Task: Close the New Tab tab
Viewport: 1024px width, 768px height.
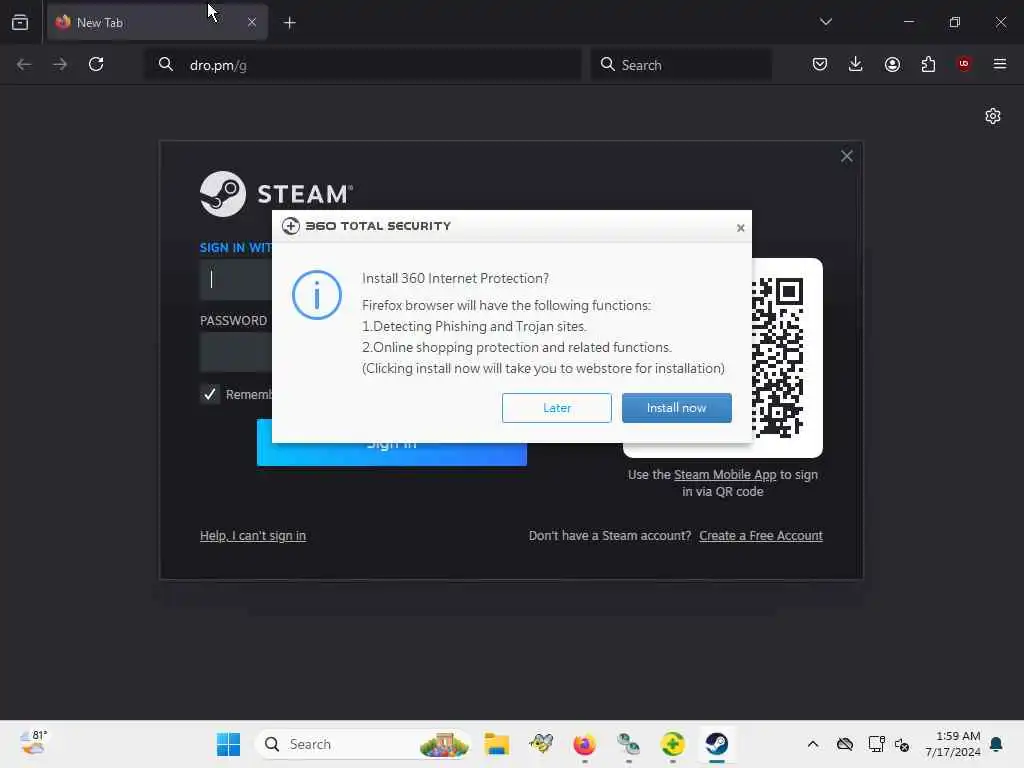Action: [x=251, y=22]
